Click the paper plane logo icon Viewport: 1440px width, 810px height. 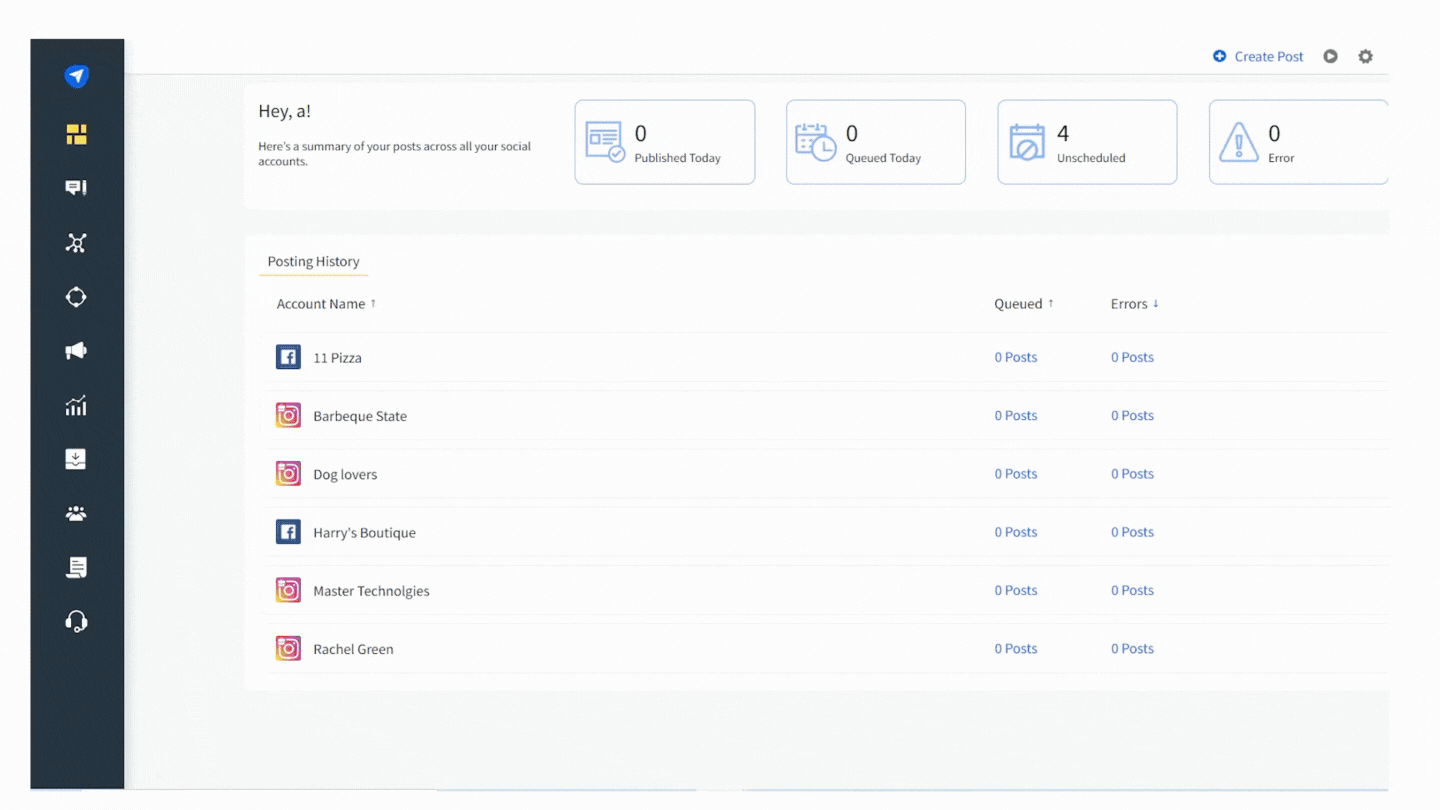77,77
